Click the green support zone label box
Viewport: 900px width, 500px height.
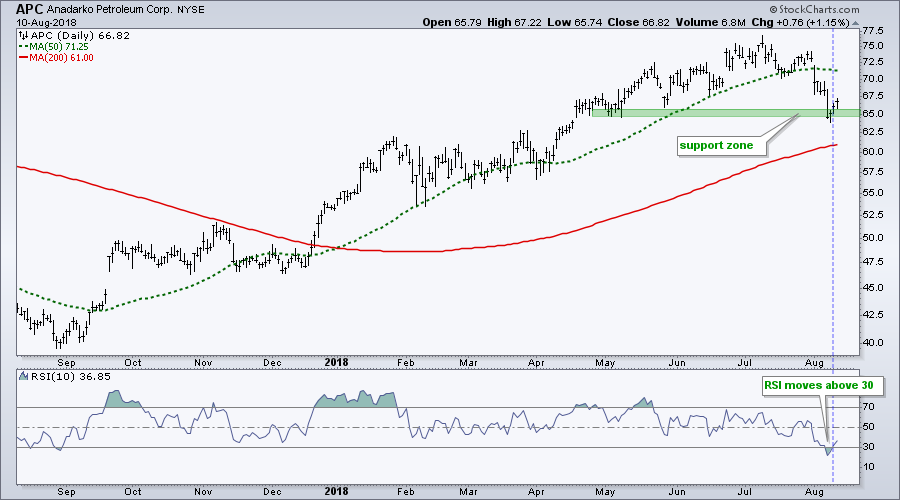(x=721, y=146)
